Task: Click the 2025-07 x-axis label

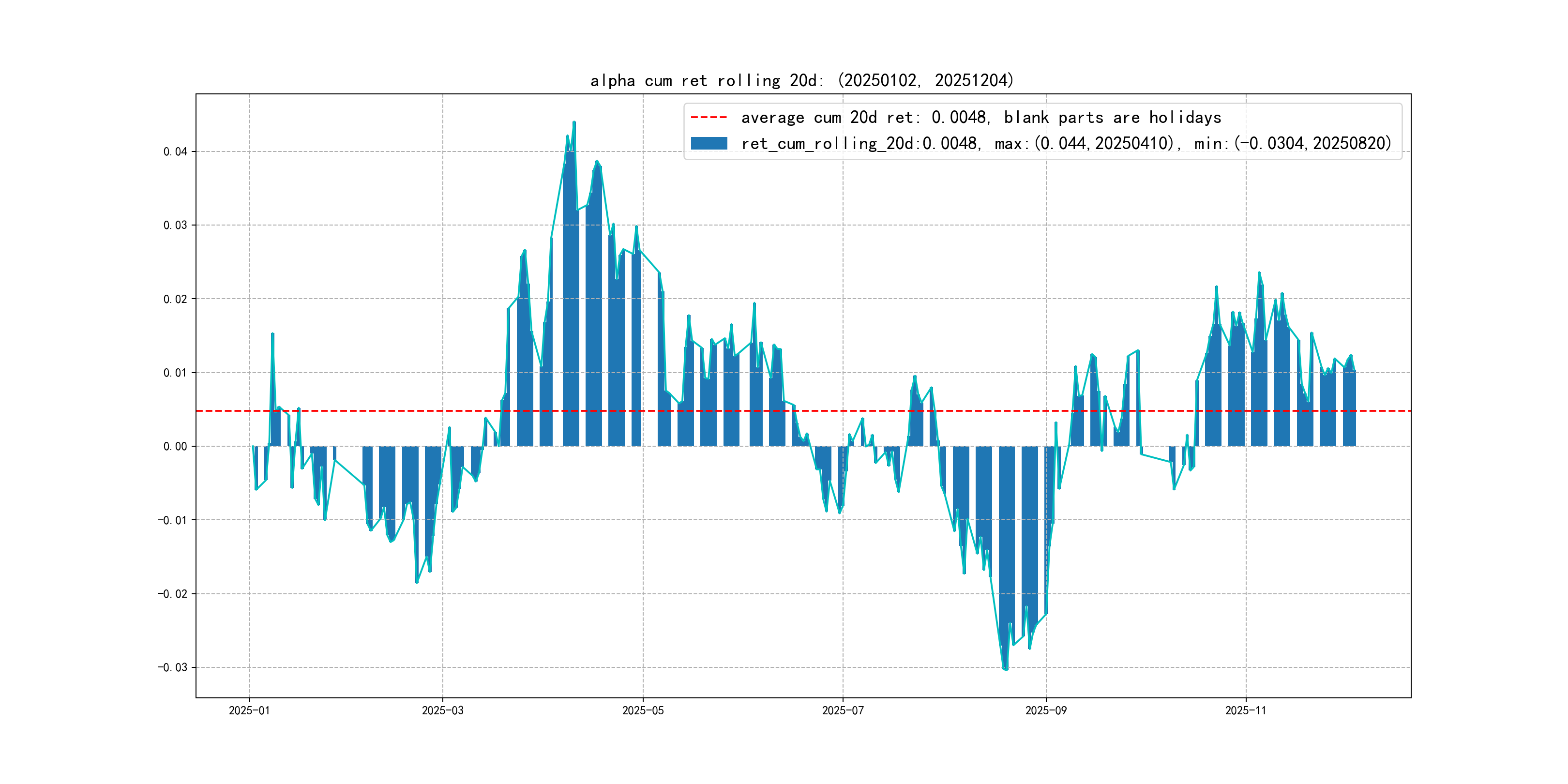Action: (843, 710)
